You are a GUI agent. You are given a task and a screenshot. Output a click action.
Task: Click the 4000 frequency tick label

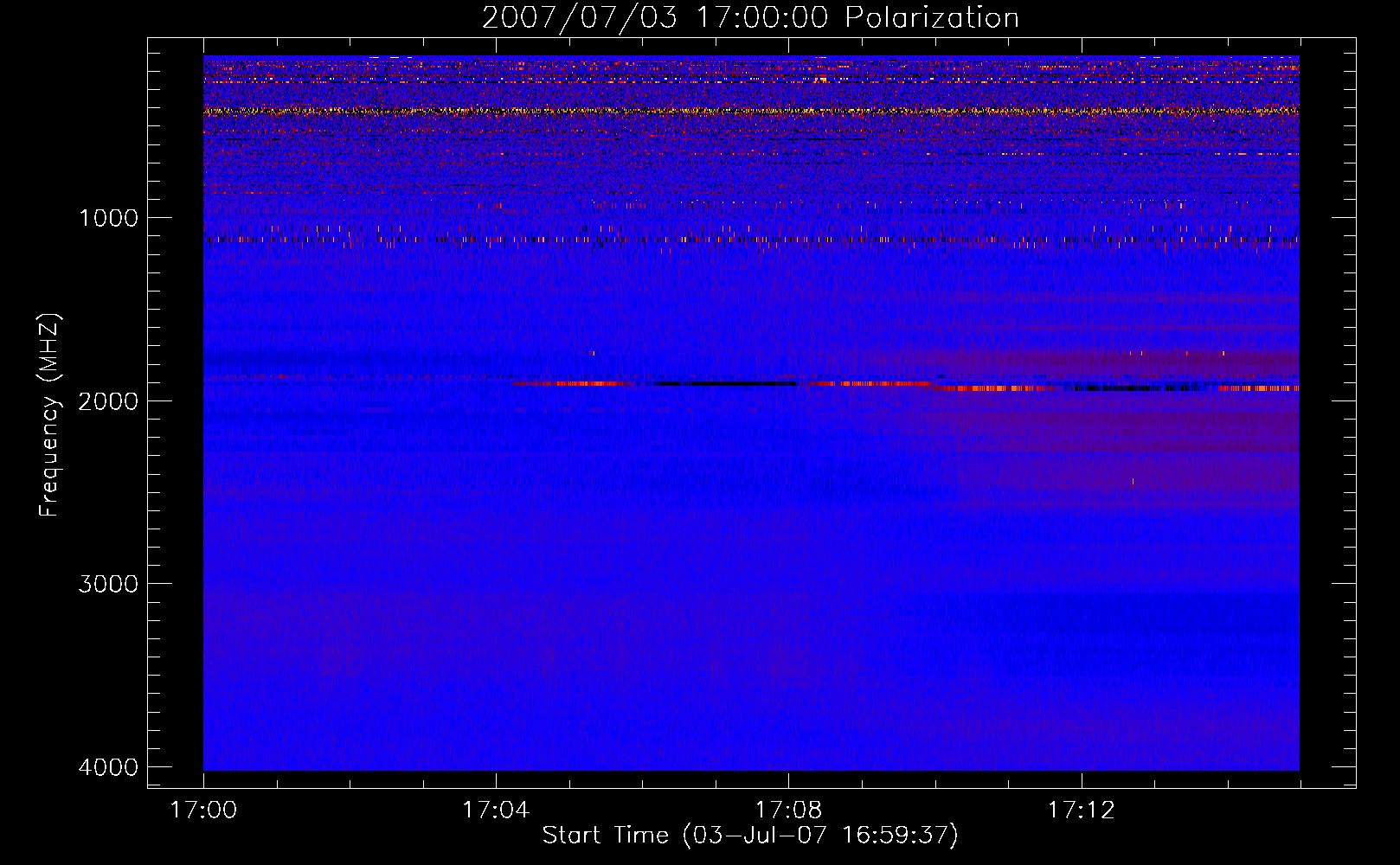point(108,767)
